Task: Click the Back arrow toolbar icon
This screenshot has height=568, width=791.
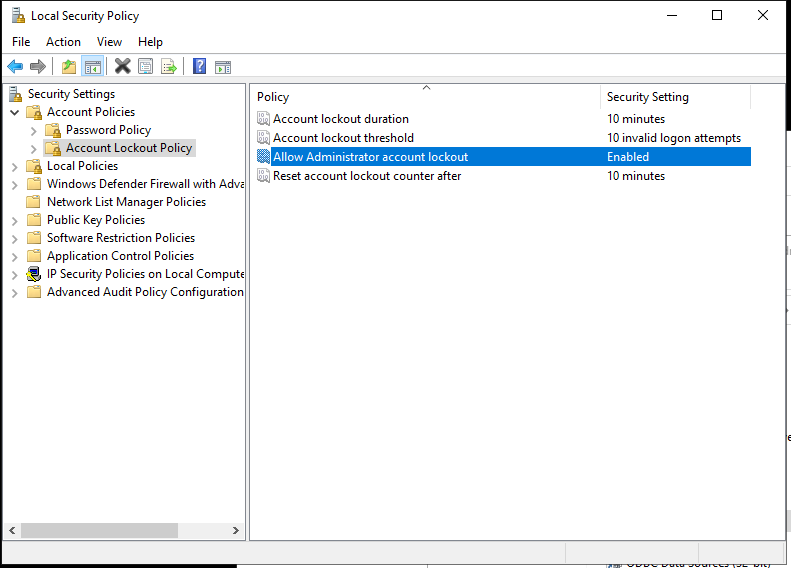Action: [15, 67]
